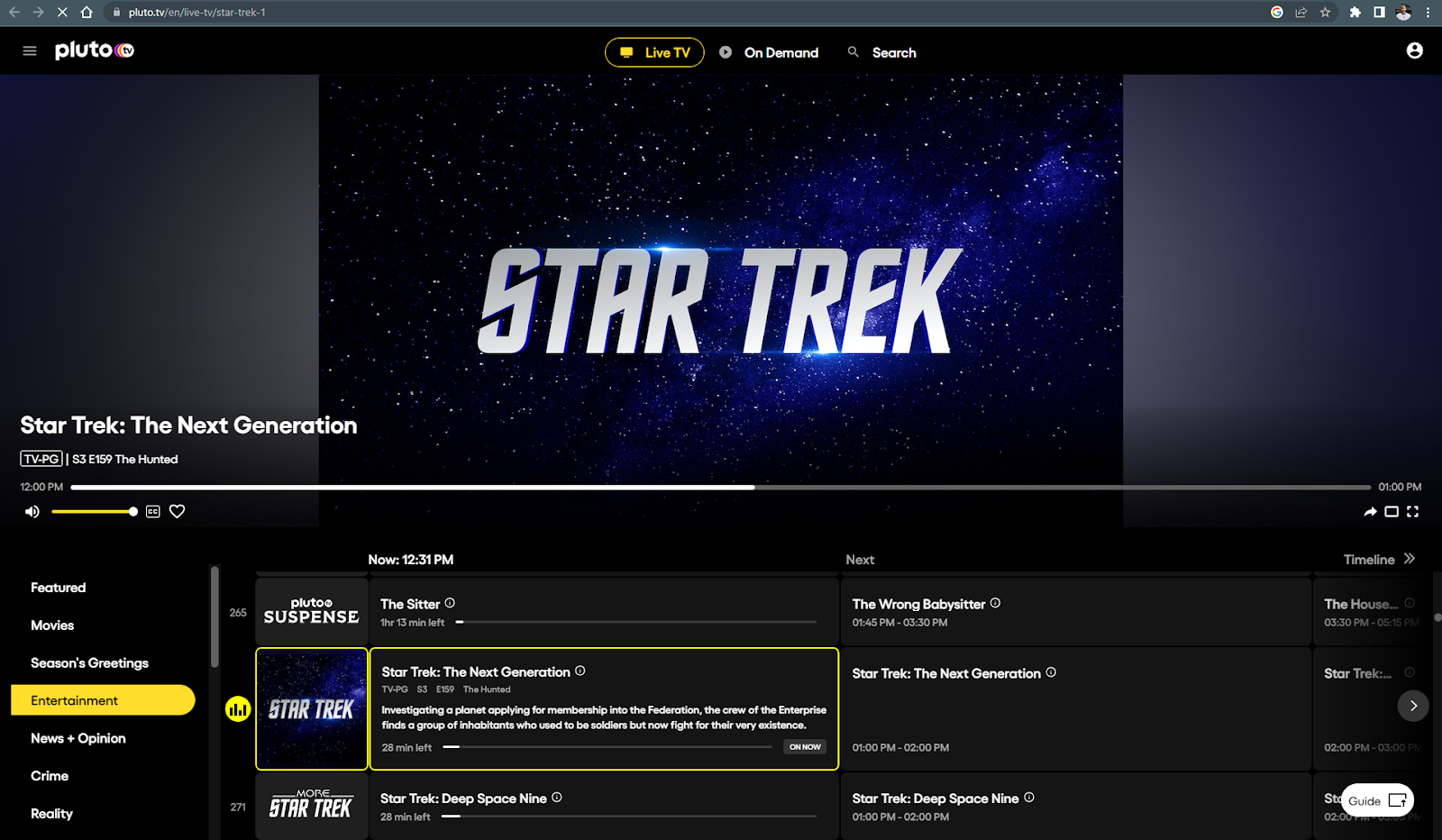1442x840 pixels.
Task: Open Pluto Suspense channel thumbnail
Action: (312, 612)
